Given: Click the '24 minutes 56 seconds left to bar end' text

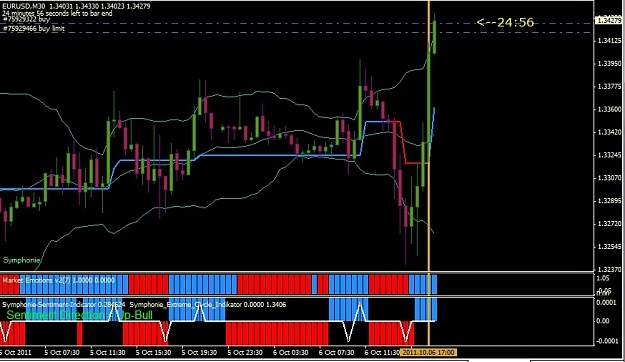Looking at the screenshot, I should coord(57,13).
